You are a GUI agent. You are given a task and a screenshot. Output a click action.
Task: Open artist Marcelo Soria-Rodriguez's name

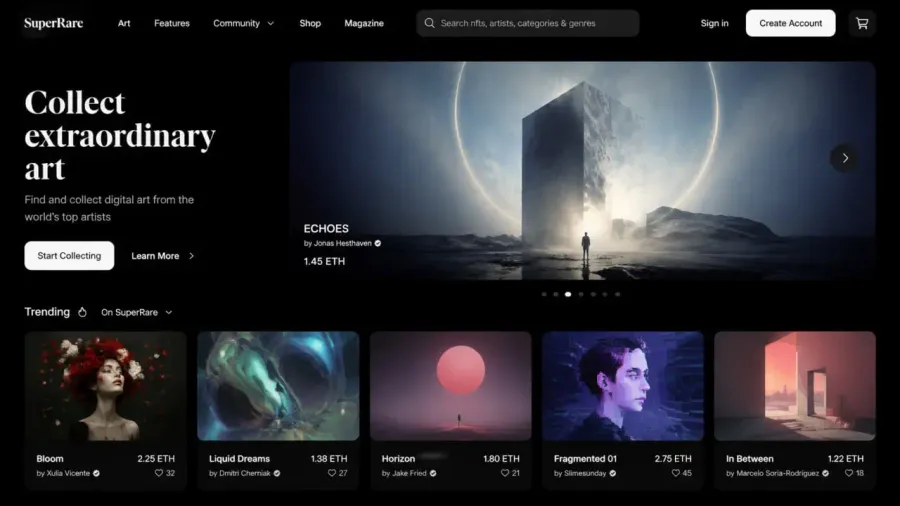pos(777,473)
